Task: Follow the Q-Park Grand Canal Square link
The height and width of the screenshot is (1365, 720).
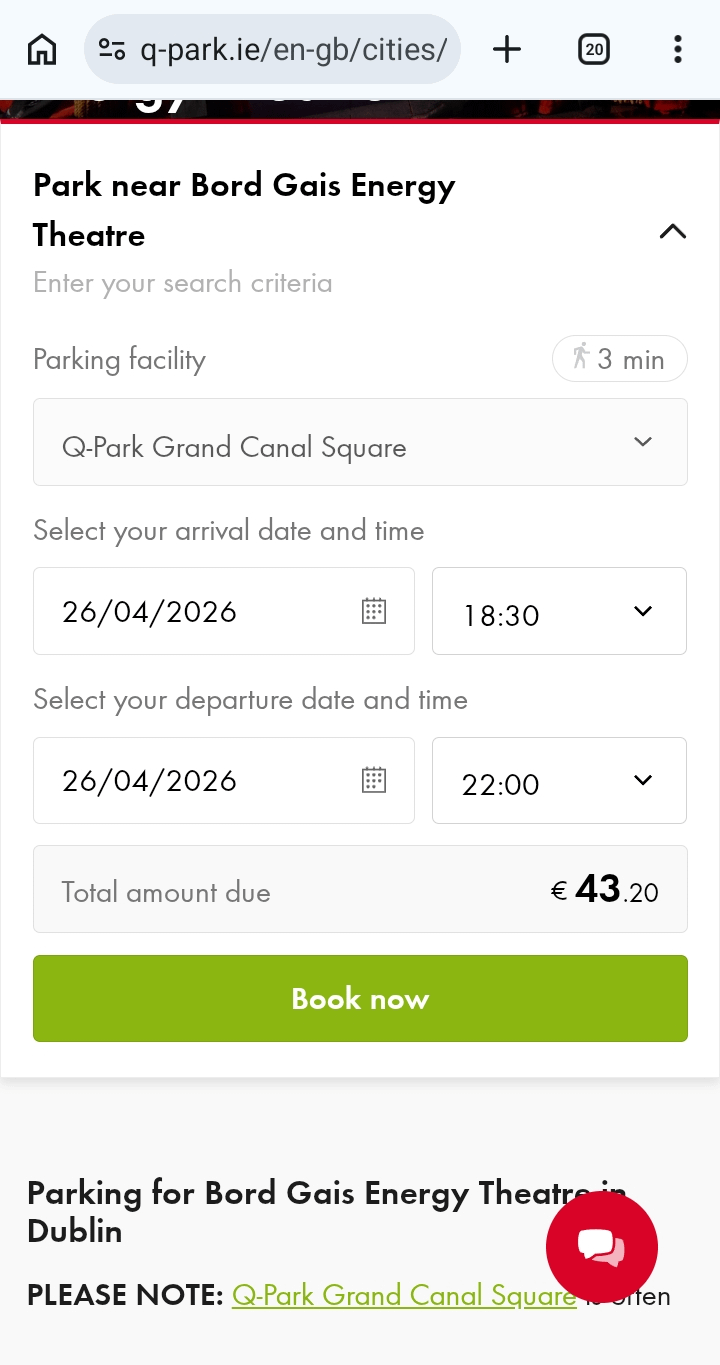Action: 404,1295
